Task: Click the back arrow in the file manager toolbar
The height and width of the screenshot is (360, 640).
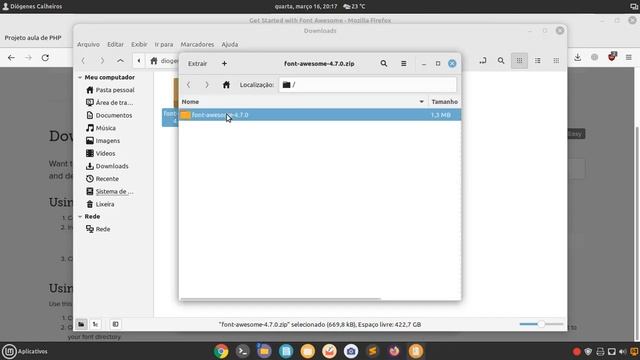Action: [84, 61]
